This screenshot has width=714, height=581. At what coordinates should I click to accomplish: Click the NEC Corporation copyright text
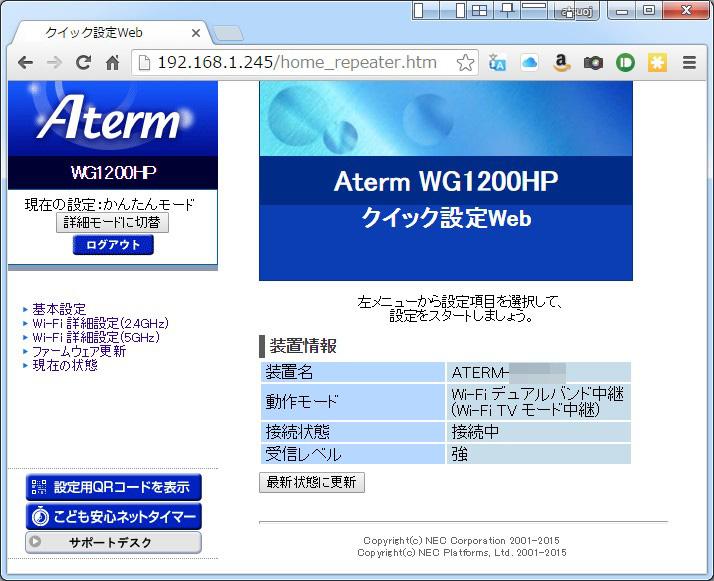click(461, 540)
